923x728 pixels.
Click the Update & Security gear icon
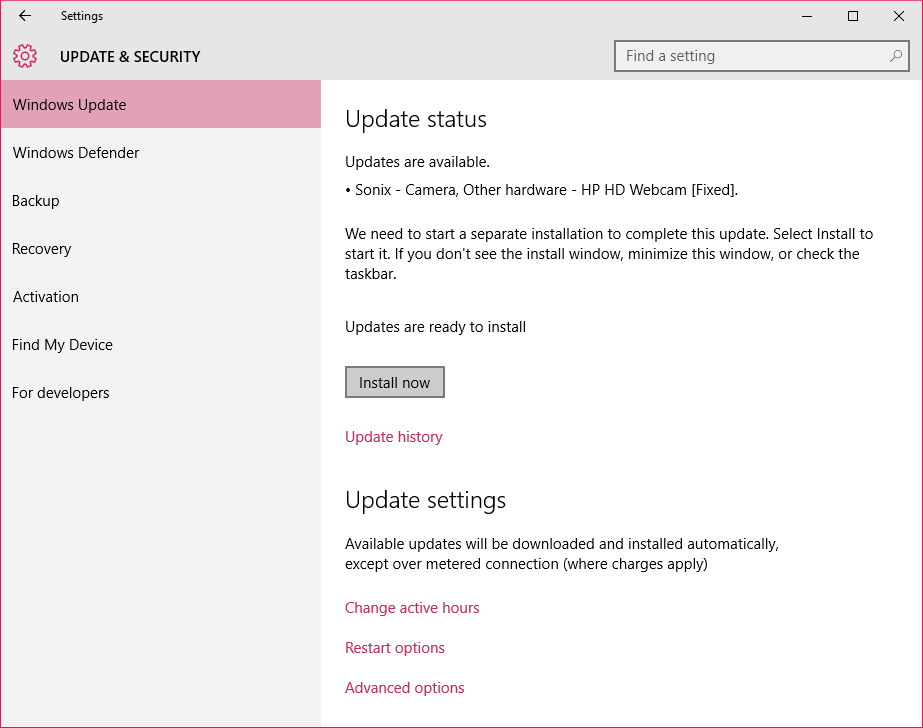coord(25,56)
